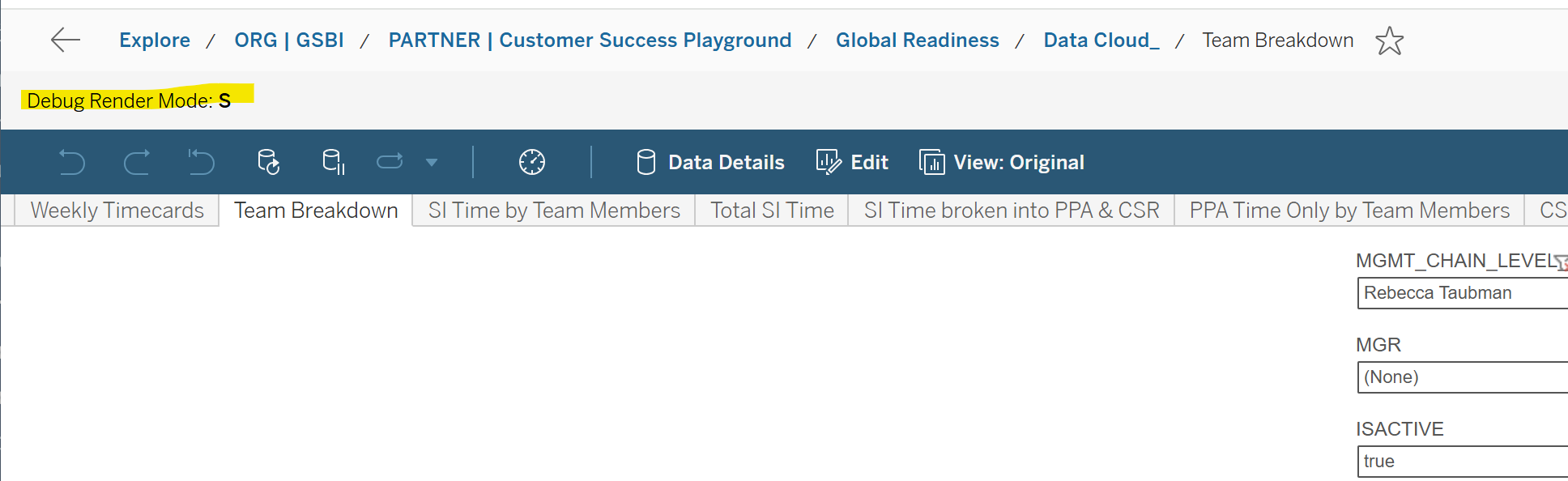Favorite this view with the star icon
This screenshot has height=481, width=1568.
[1389, 40]
